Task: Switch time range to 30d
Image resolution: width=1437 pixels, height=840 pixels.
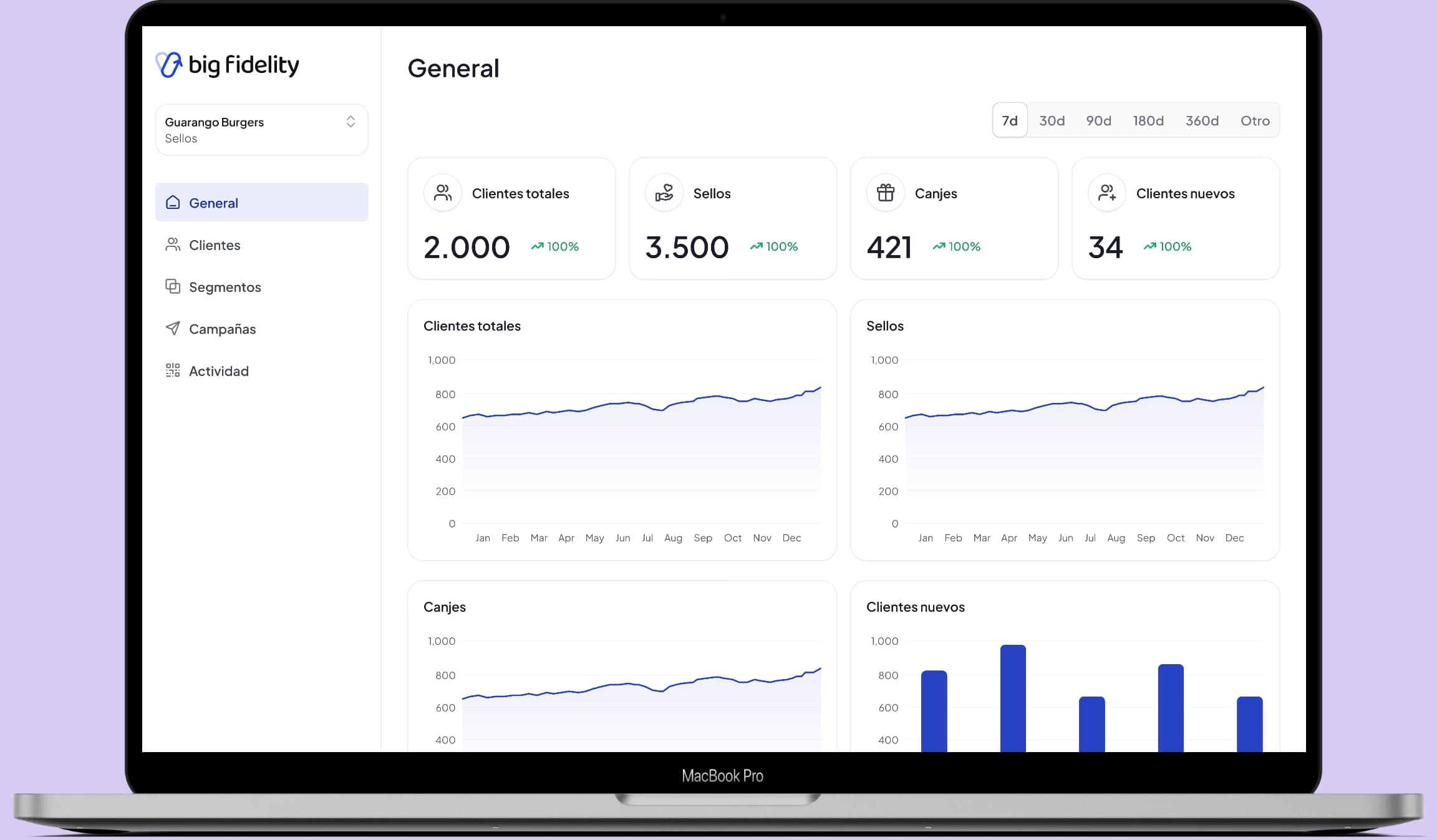Action: pyautogui.click(x=1052, y=120)
